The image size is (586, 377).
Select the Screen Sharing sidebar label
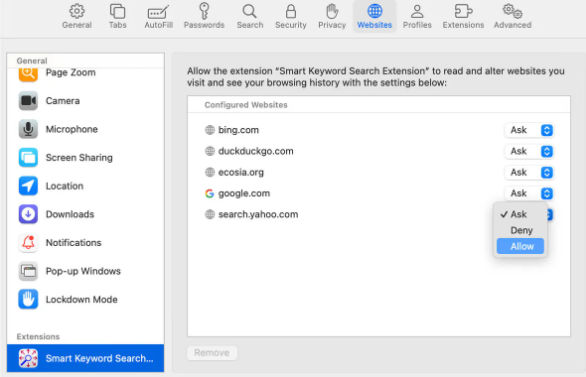(x=79, y=158)
